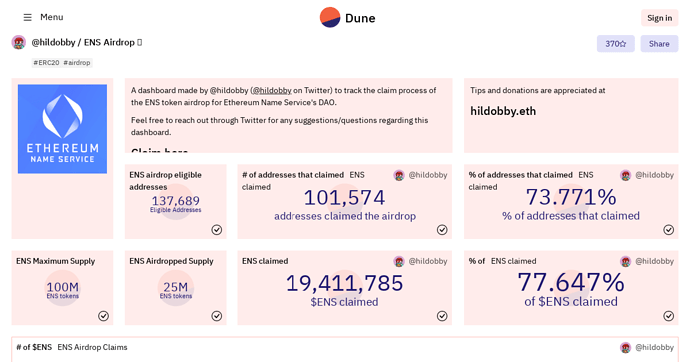Click the Dune logo
The width and height of the screenshot is (690, 362).
coord(348,18)
